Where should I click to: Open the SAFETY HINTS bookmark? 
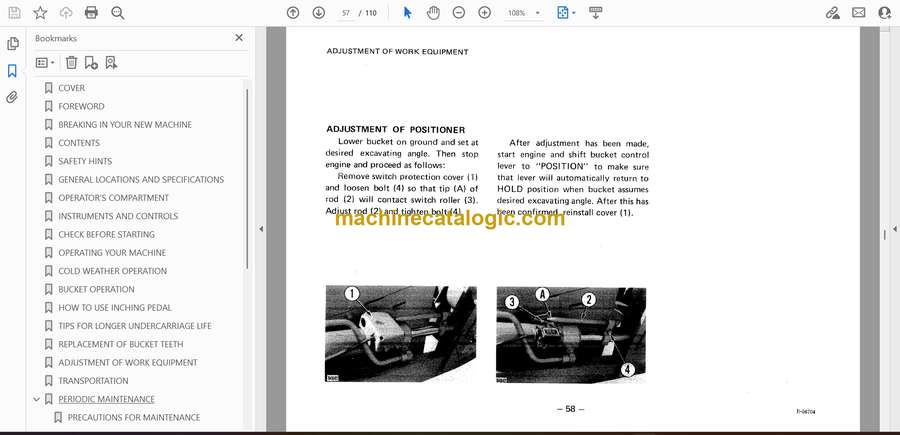click(x=85, y=161)
